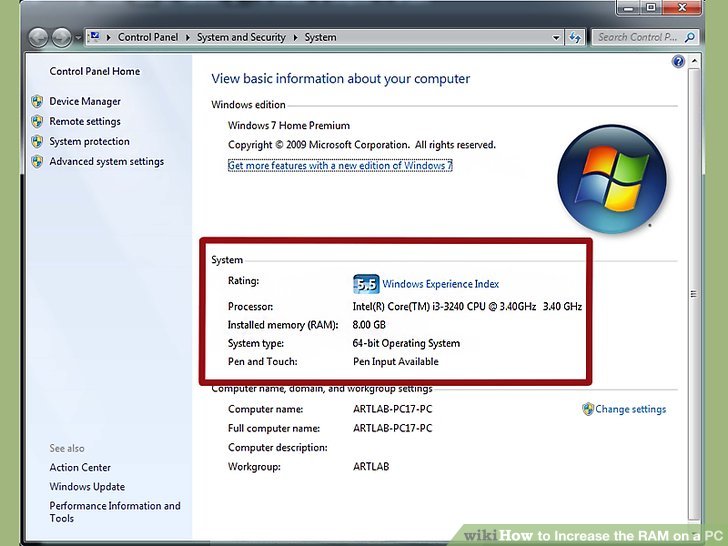Click the Intel Core i3-3240 processor text
This screenshot has width=728, height=546.
[x=467, y=306]
